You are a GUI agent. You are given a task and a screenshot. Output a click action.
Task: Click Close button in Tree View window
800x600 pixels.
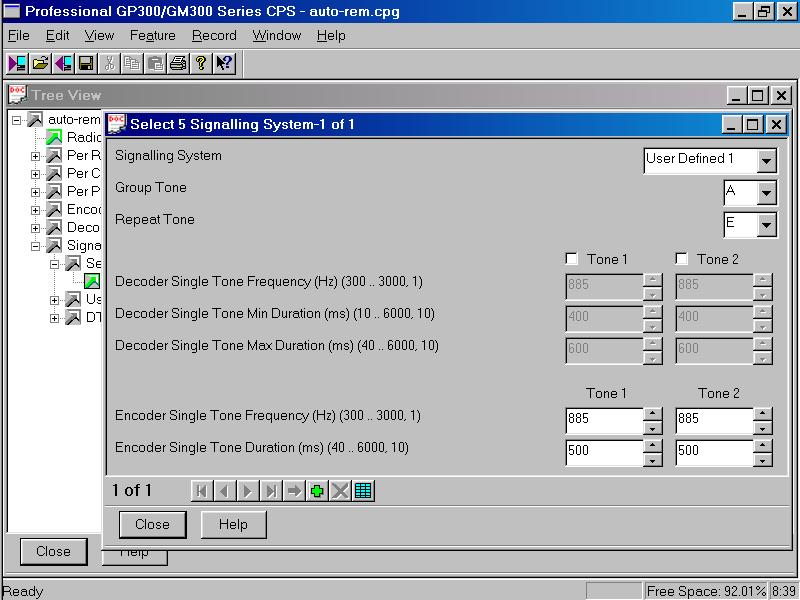click(x=54, y=552)
